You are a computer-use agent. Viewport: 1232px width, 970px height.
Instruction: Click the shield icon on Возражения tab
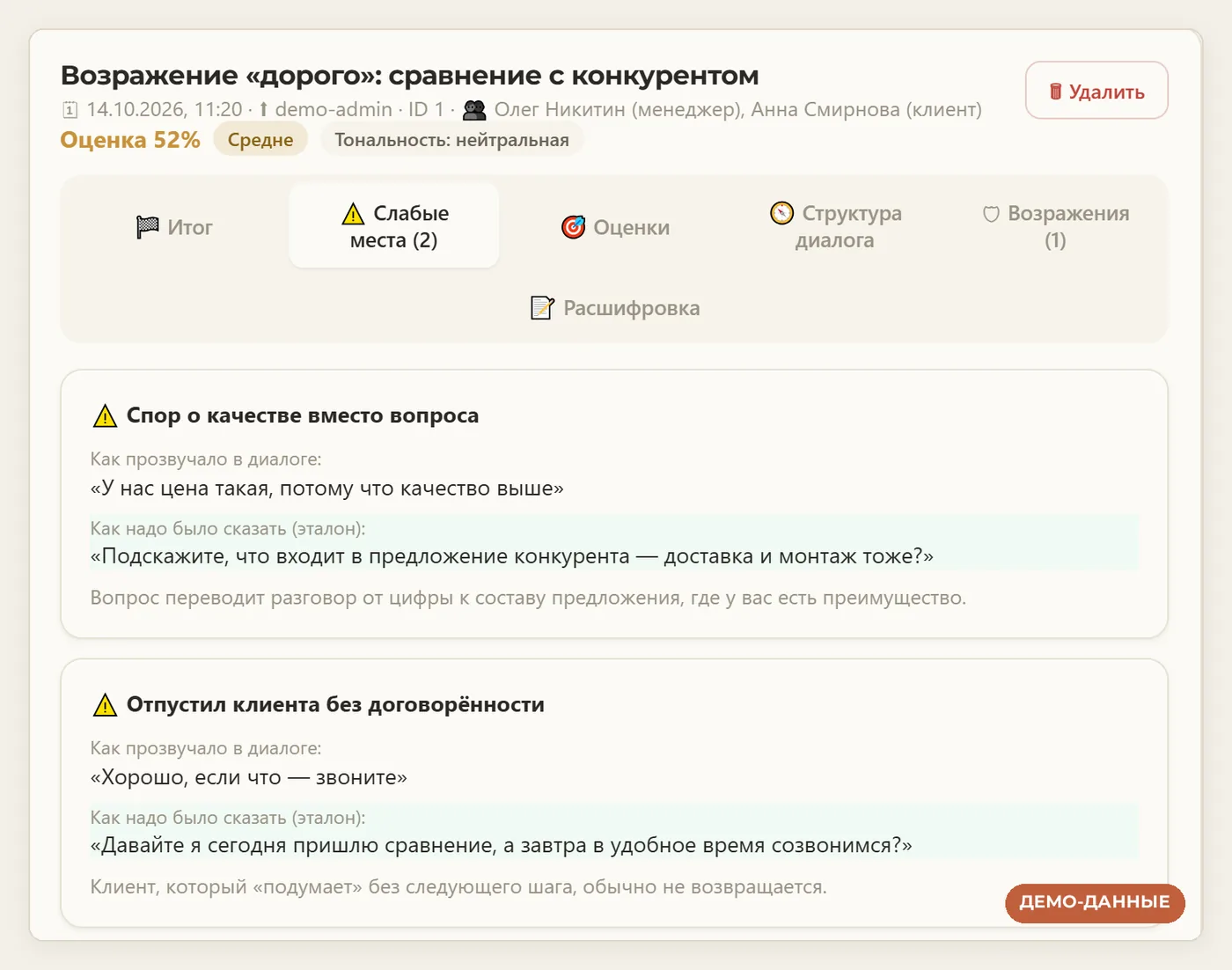[x=991, y=214]
